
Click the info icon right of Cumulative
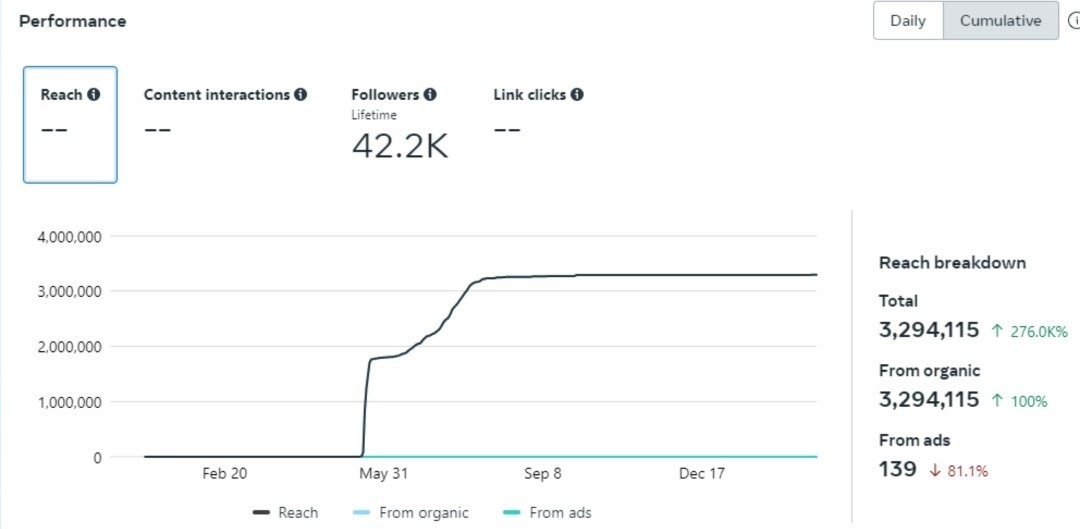(1074, 21)
